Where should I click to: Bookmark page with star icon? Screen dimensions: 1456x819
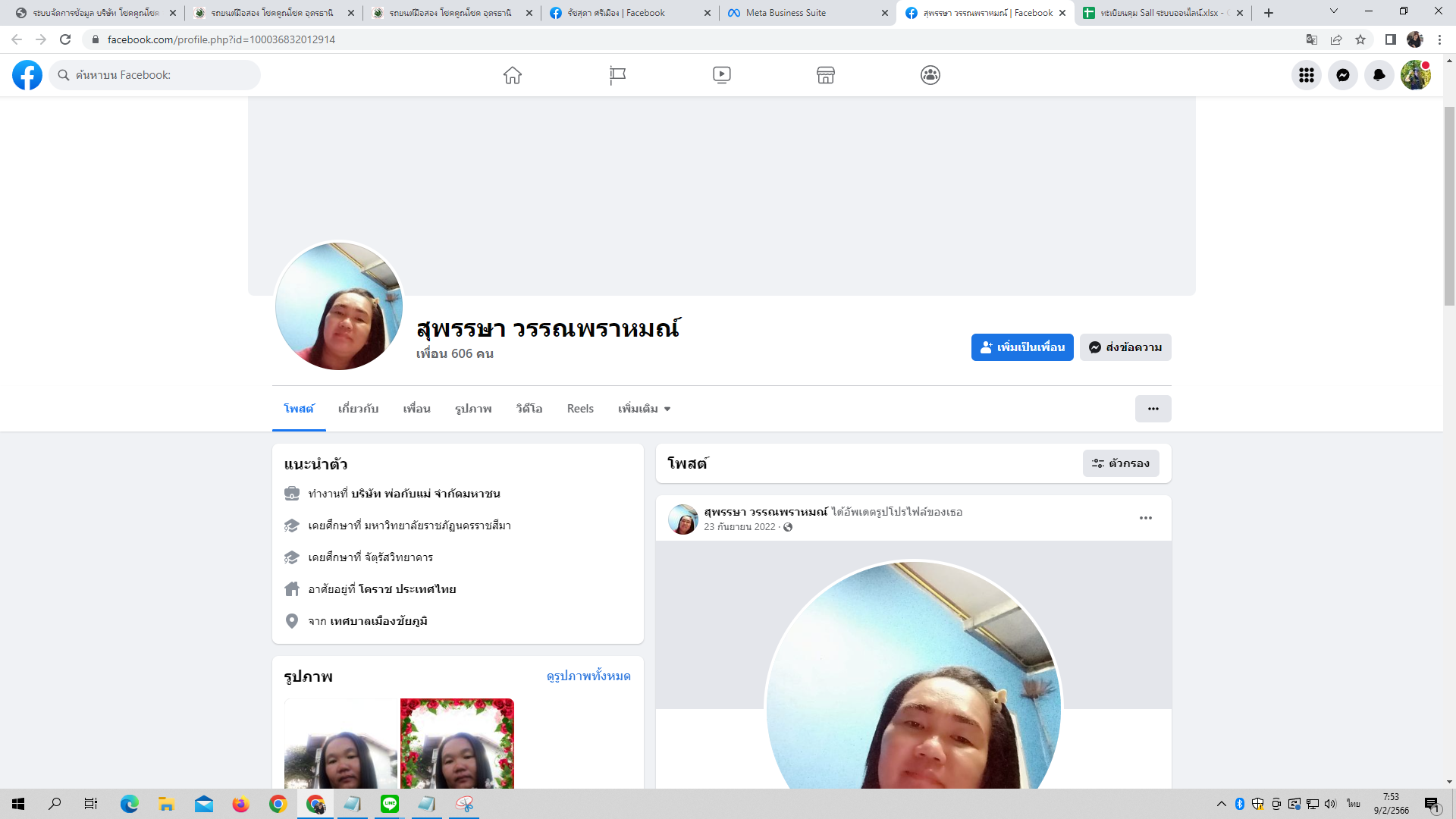1360,39
